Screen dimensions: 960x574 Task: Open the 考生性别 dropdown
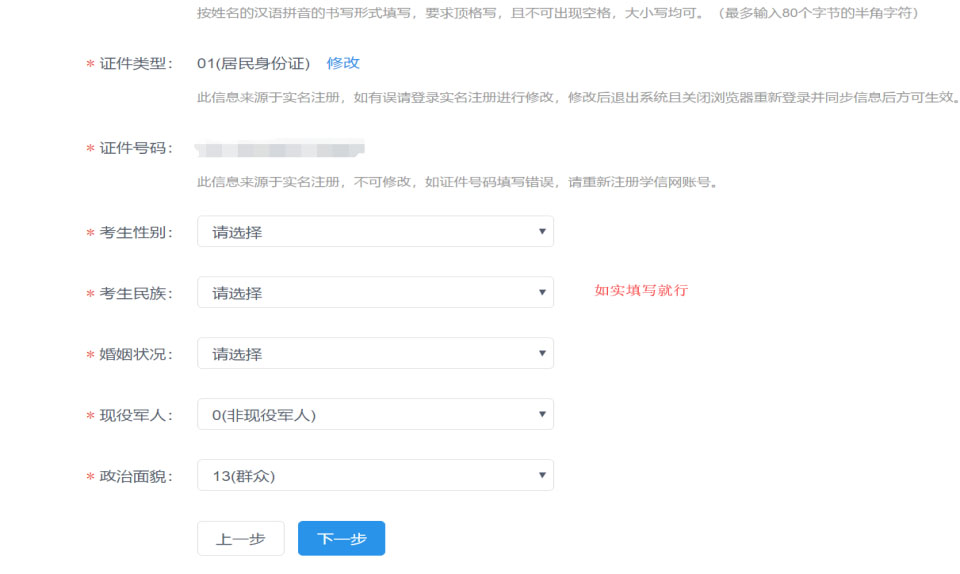coord(375,232)
